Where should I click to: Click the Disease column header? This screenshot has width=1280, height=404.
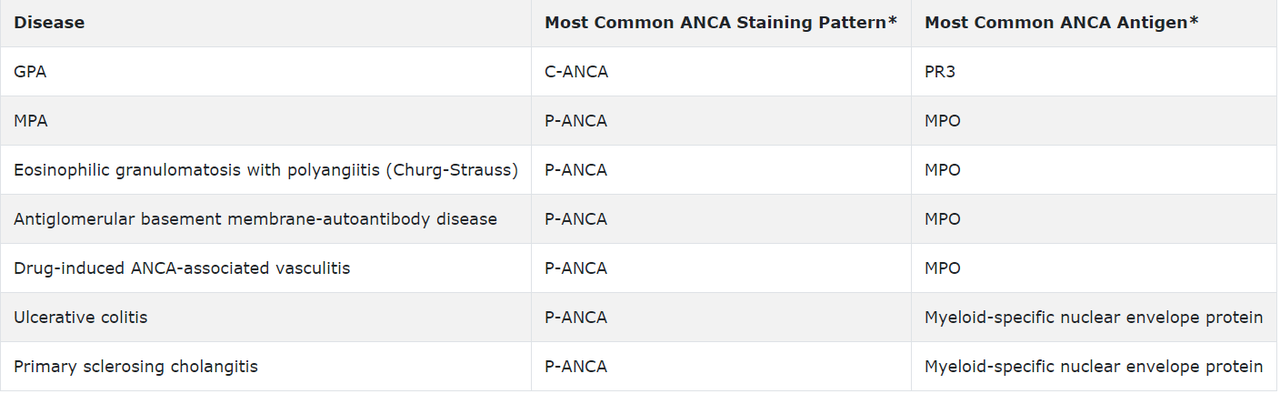(49, 22)
